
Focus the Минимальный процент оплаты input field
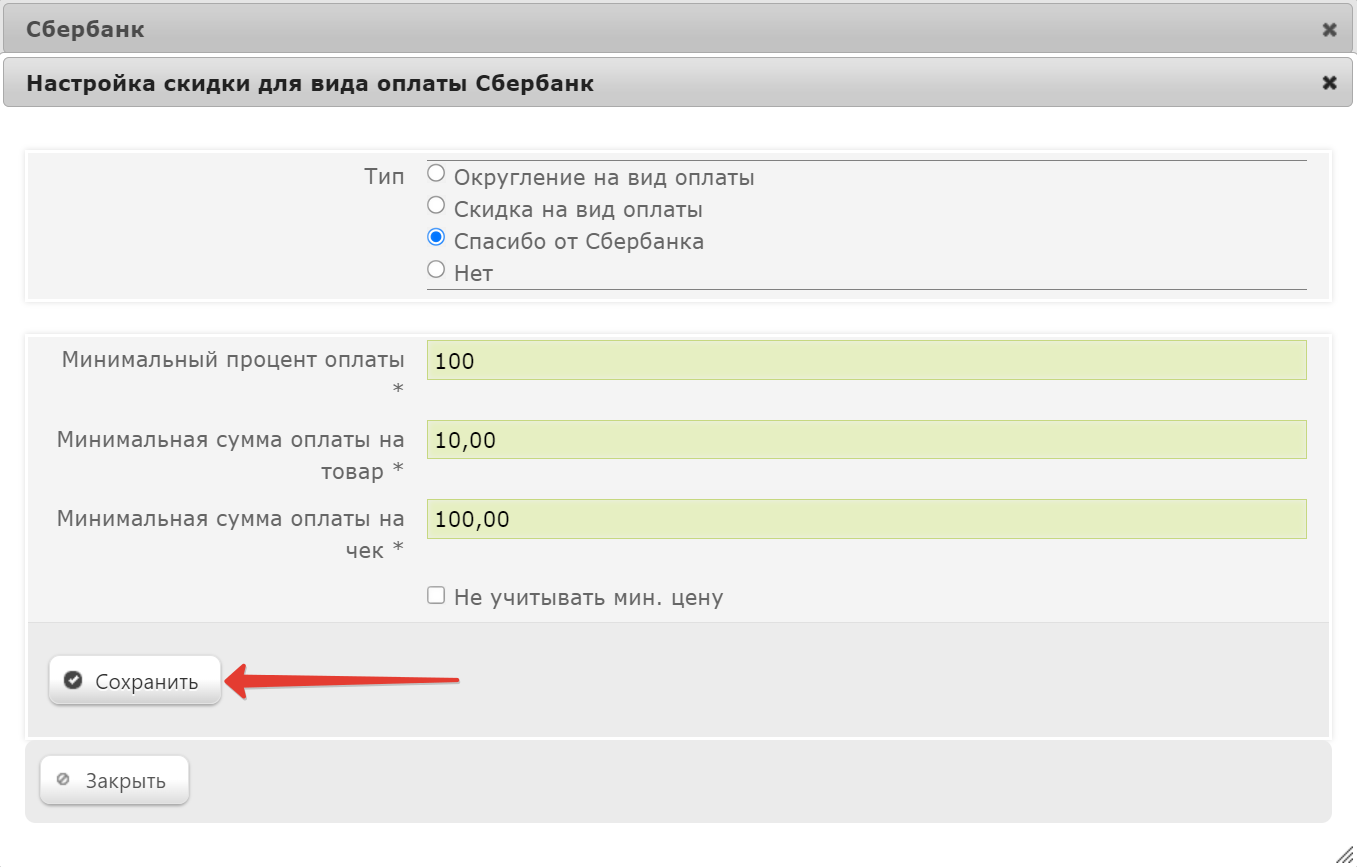[x=866, y=360]
